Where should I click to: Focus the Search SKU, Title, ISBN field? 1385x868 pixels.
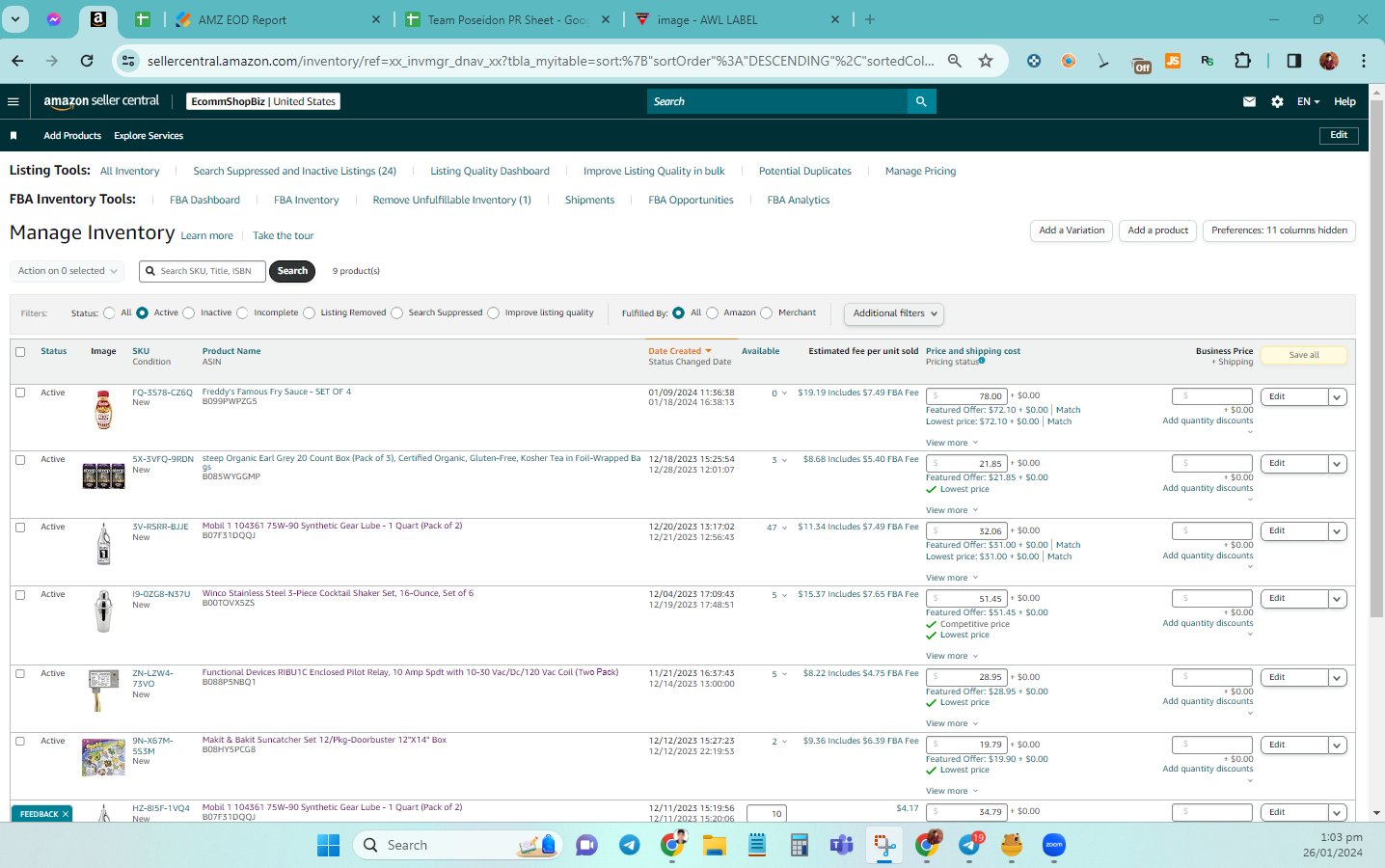point(203,271)
